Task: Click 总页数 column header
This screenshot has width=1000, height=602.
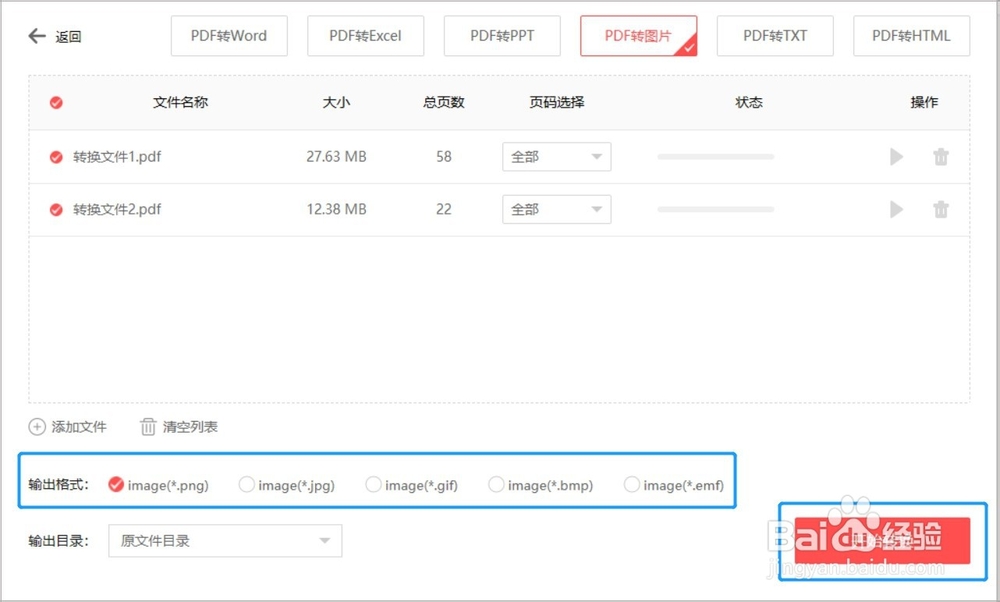Action: [x=444, y=103]
